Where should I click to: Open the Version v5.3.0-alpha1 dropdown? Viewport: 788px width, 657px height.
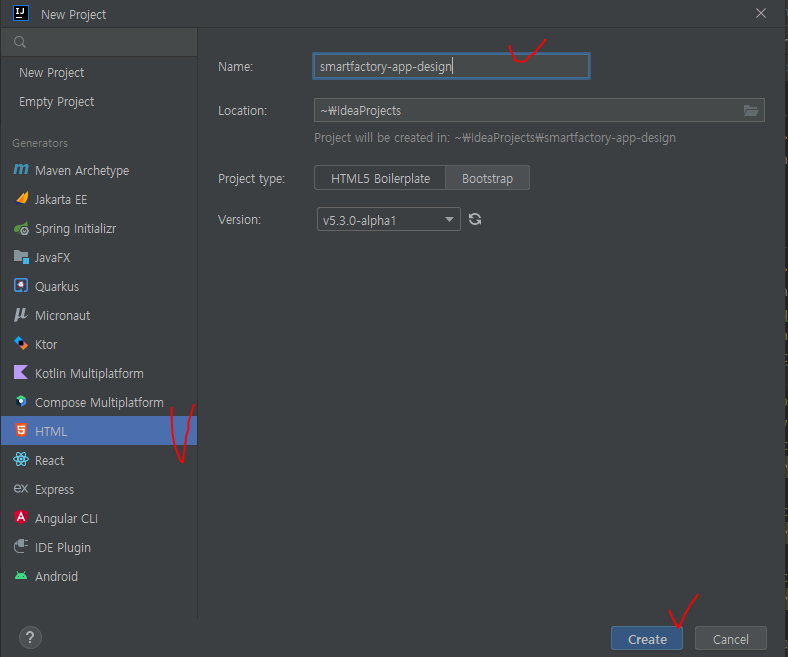point(388,220)
